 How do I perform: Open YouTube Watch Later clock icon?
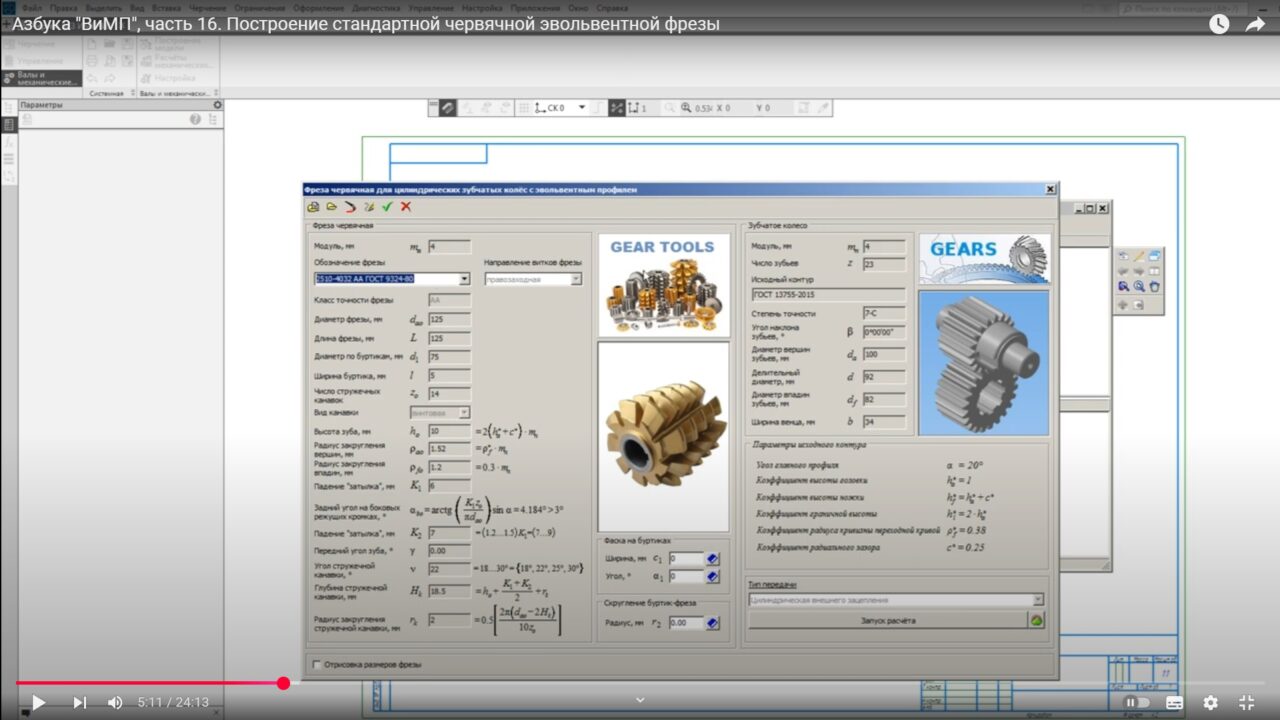point(1219,24)
